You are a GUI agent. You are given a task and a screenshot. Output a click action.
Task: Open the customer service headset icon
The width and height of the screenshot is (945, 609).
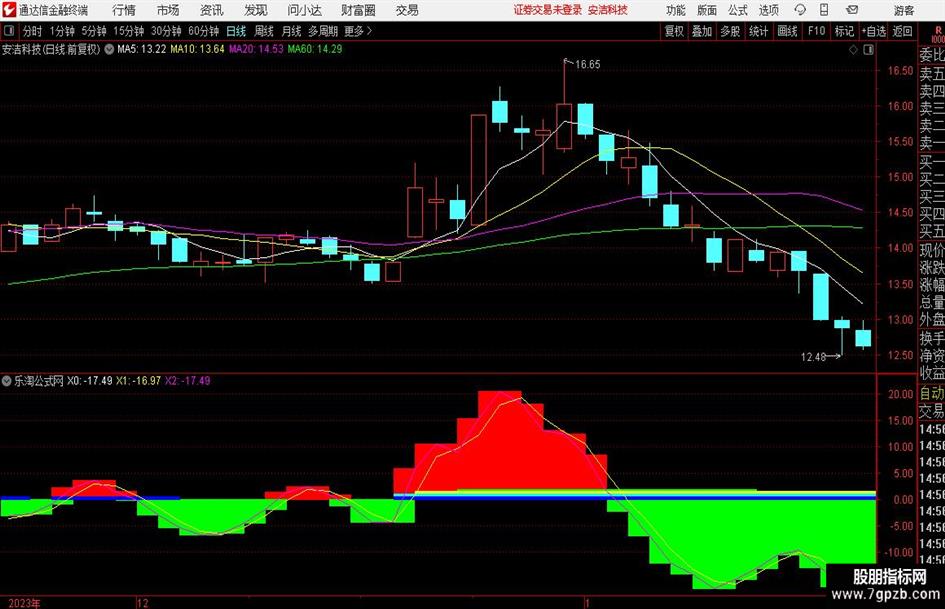[800, 10]
